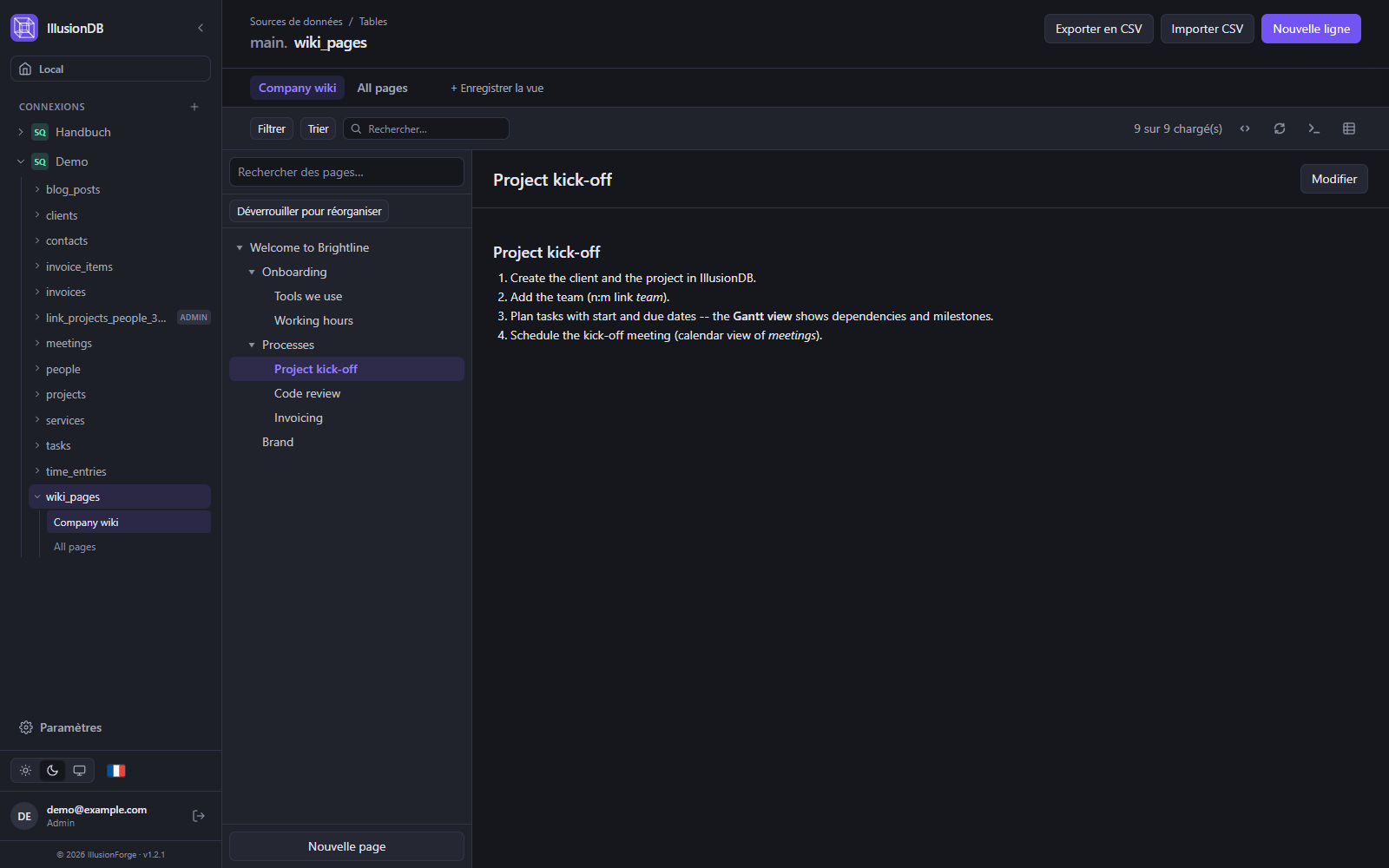This screenshot has width=1389, height=868.
Task: Open the Trier sort option
Action: click(x=319, y=128)
